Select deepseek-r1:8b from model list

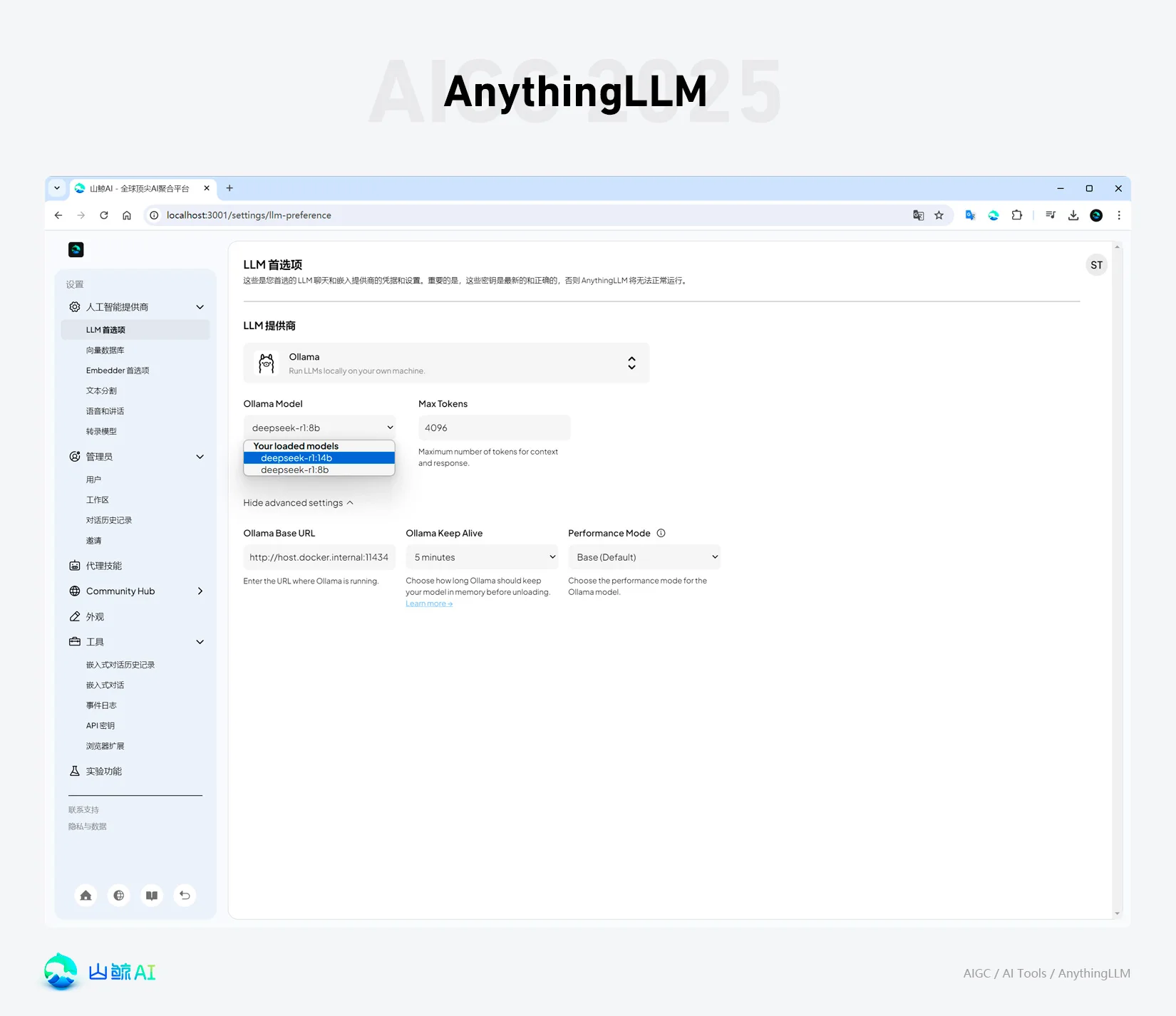[319, 470]
